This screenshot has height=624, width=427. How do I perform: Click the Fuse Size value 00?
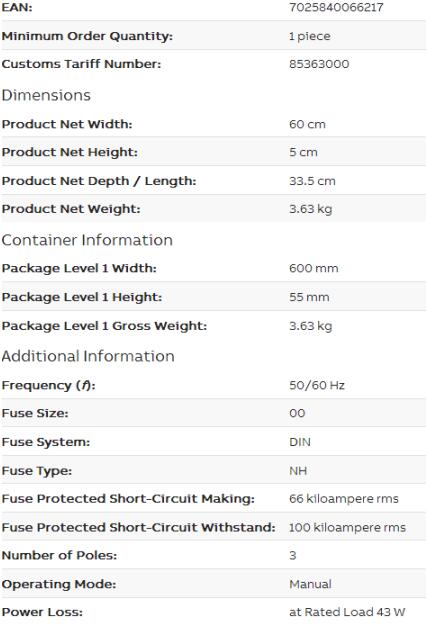click(x=297, y=413)
